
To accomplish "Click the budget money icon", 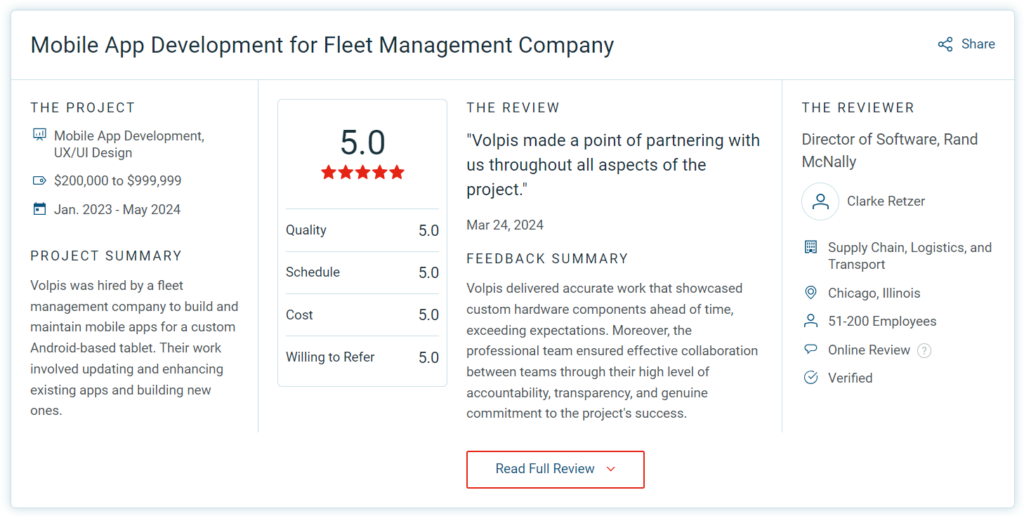I will 39,181.
